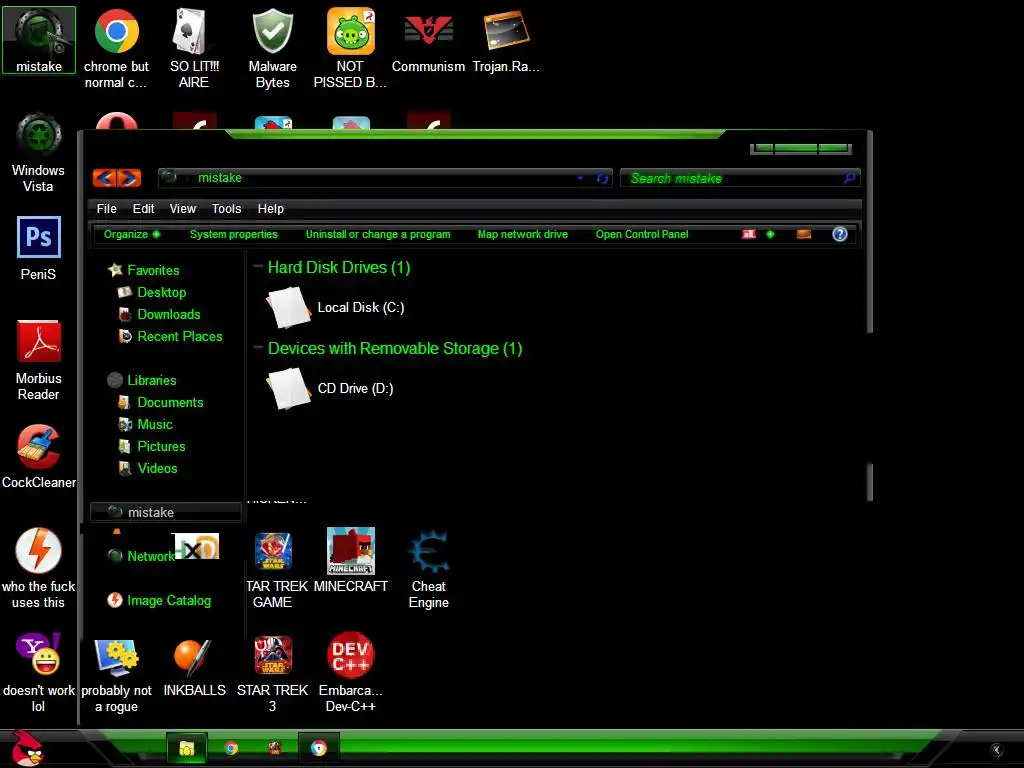1024x768 pixels.
Task: Open the Windows Vista recycle bin icon
Action: point(39,153)
